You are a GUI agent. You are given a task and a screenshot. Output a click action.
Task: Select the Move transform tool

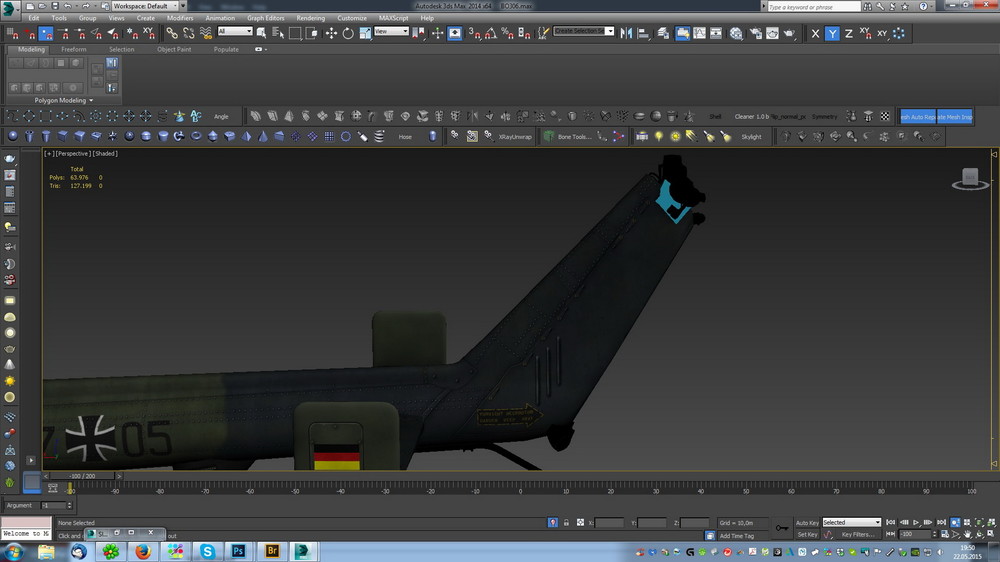(331, 33)
